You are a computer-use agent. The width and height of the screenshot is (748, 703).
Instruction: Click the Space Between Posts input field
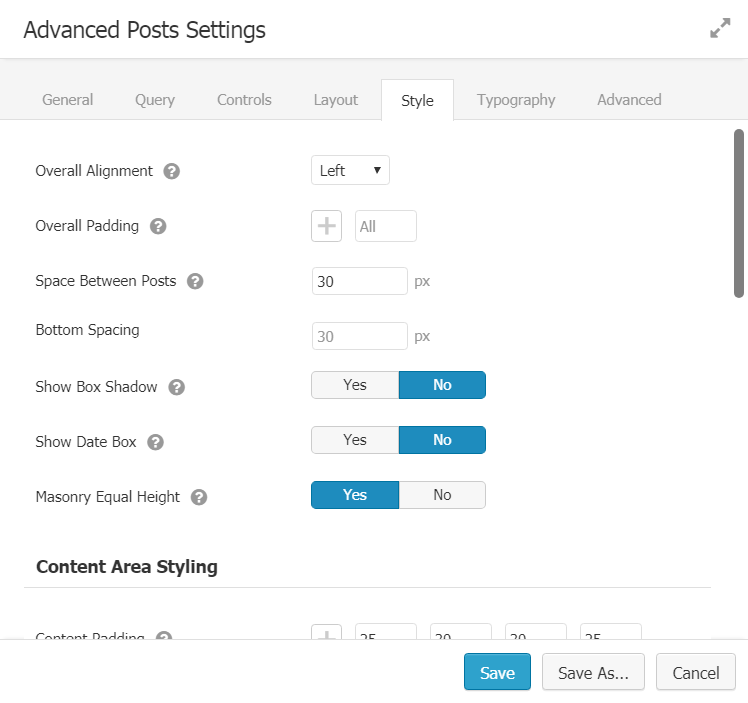tap(360, 281)
